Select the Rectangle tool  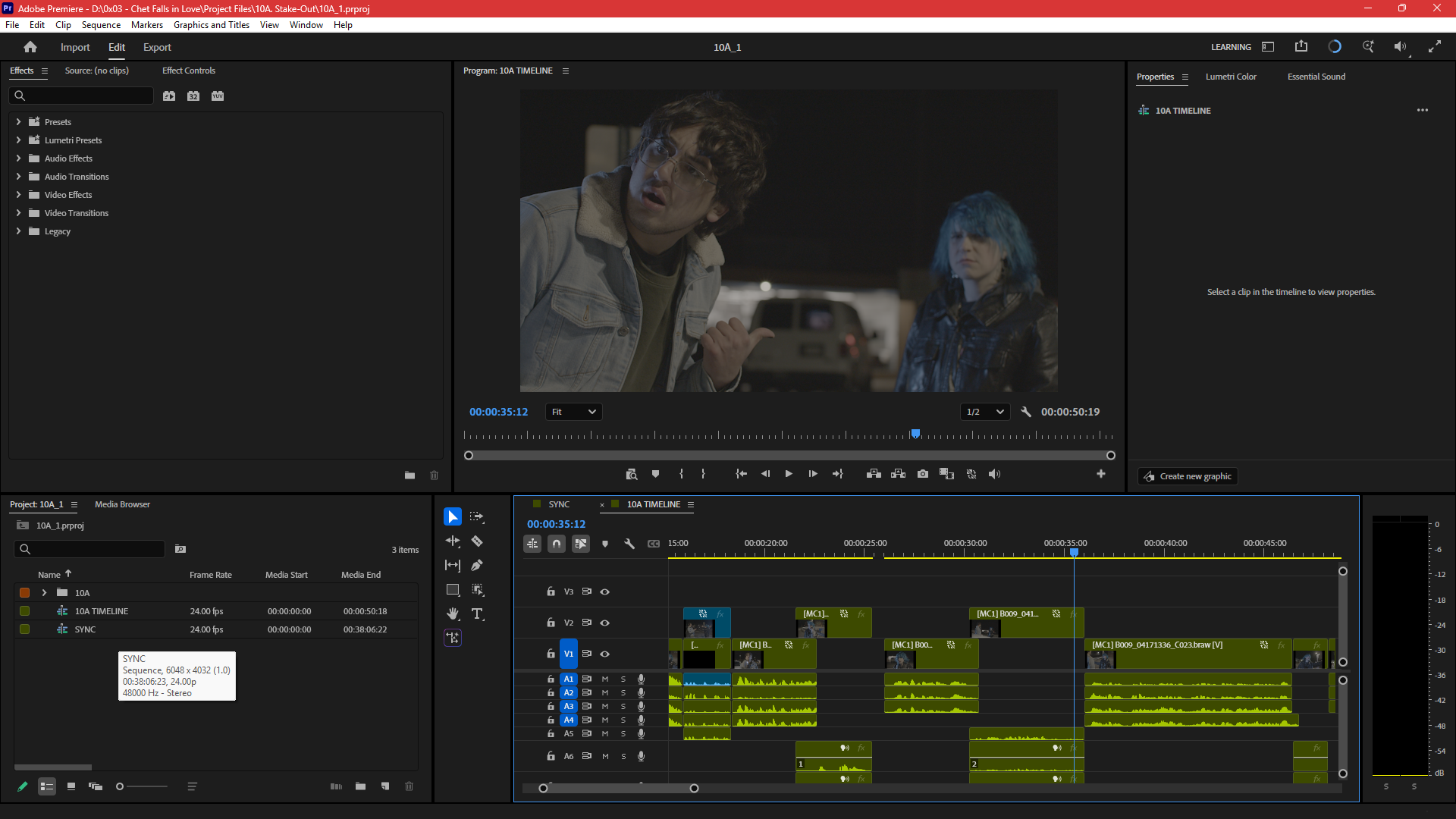453,590
